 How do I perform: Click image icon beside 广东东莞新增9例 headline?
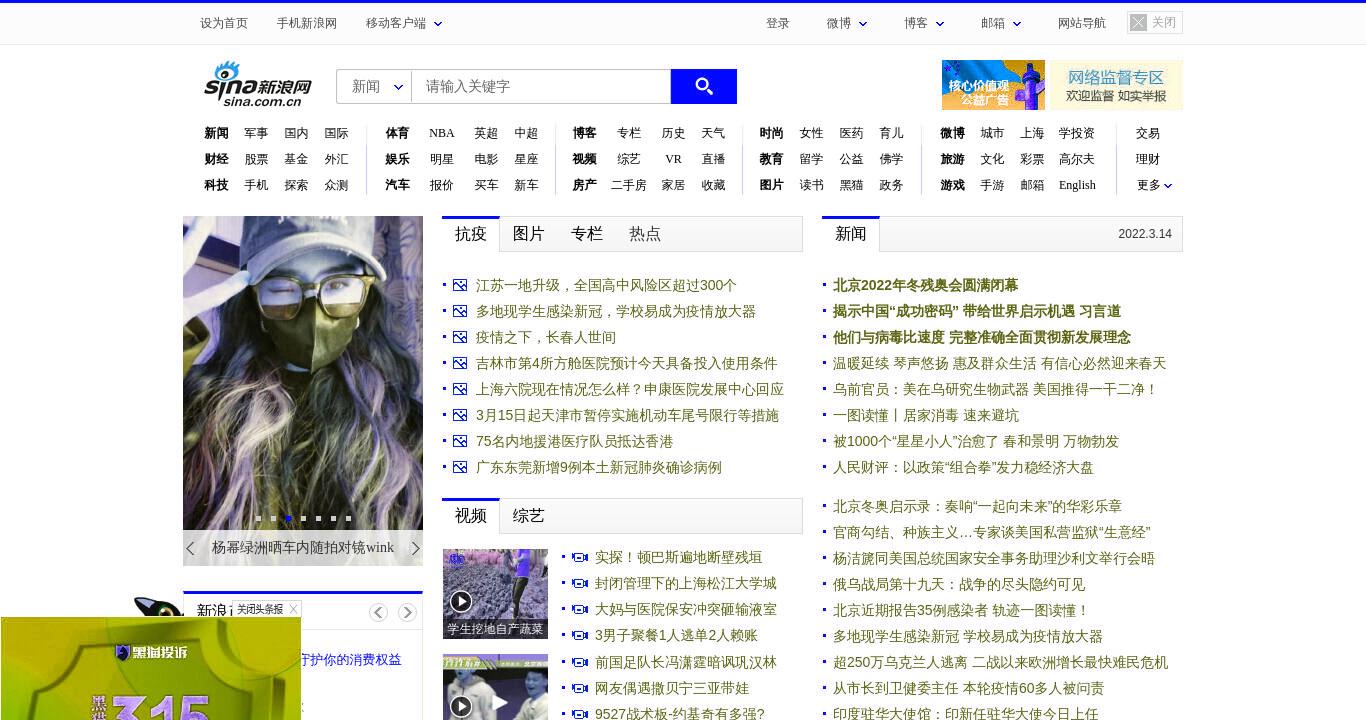pos(460,467)
